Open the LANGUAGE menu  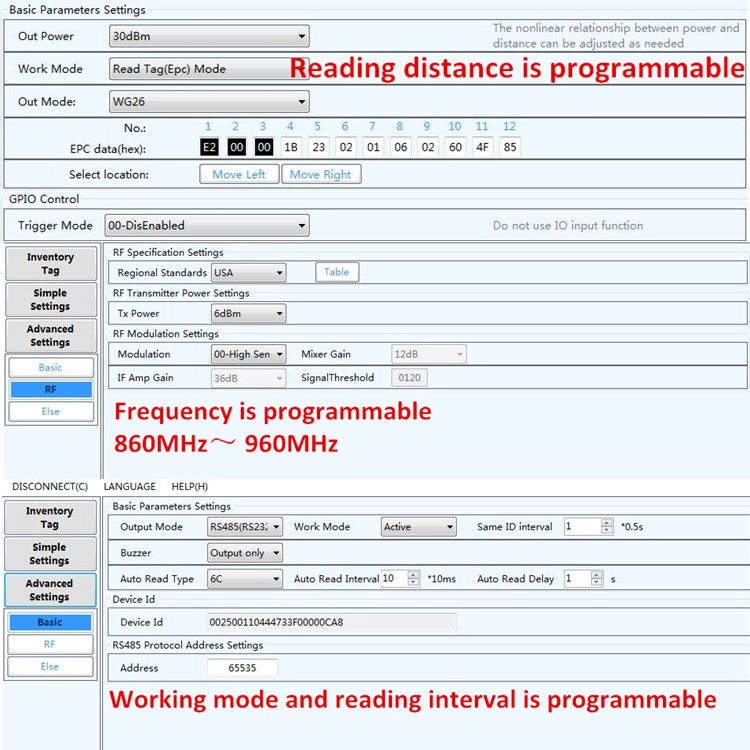click(x=130, y=486)
